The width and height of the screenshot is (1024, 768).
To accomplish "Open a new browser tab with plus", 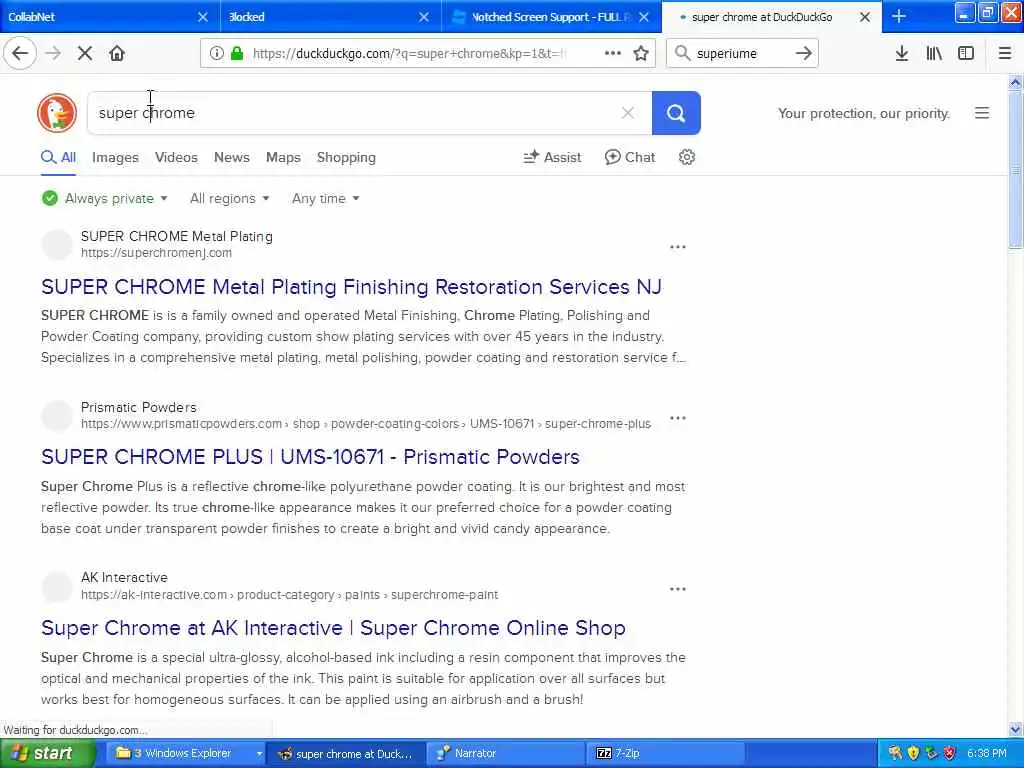I will tap(899, 16).
